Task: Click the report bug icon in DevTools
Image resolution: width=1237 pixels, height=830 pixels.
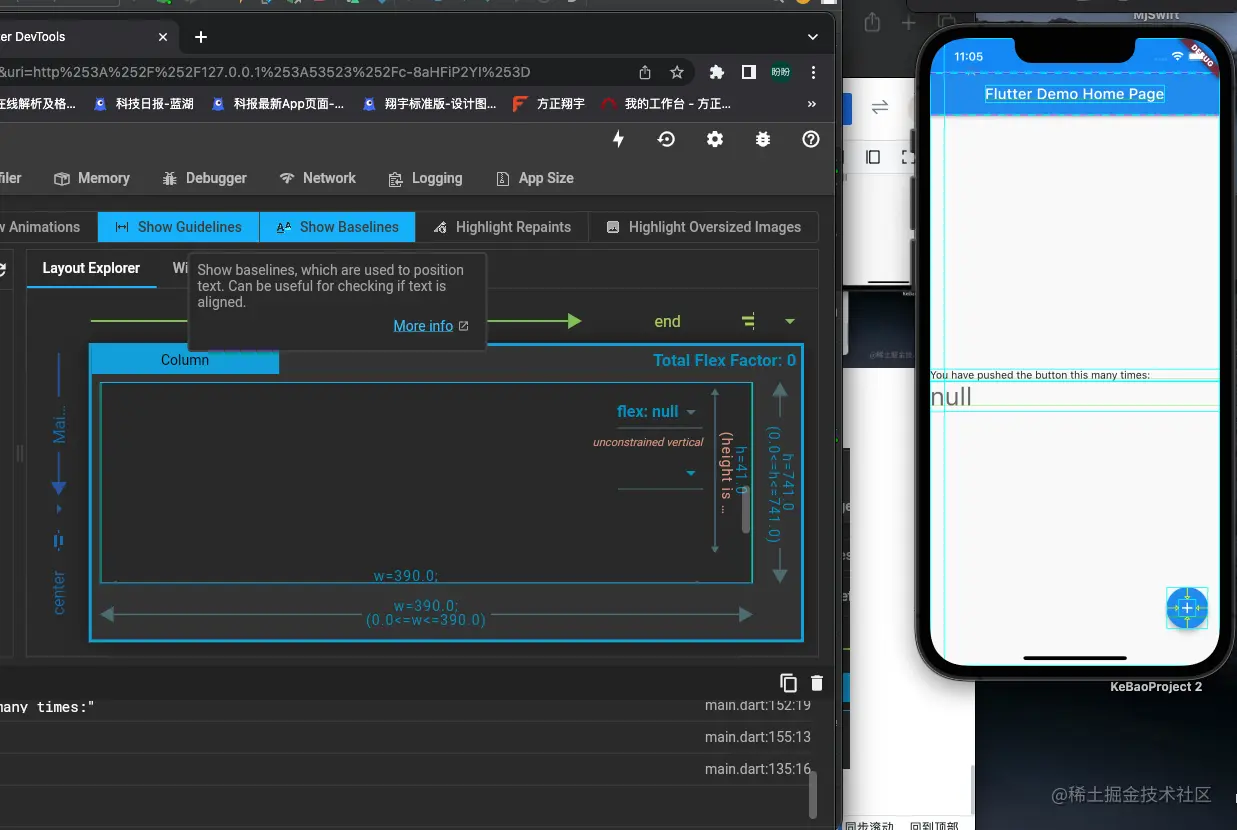Action: pos(763,140)
